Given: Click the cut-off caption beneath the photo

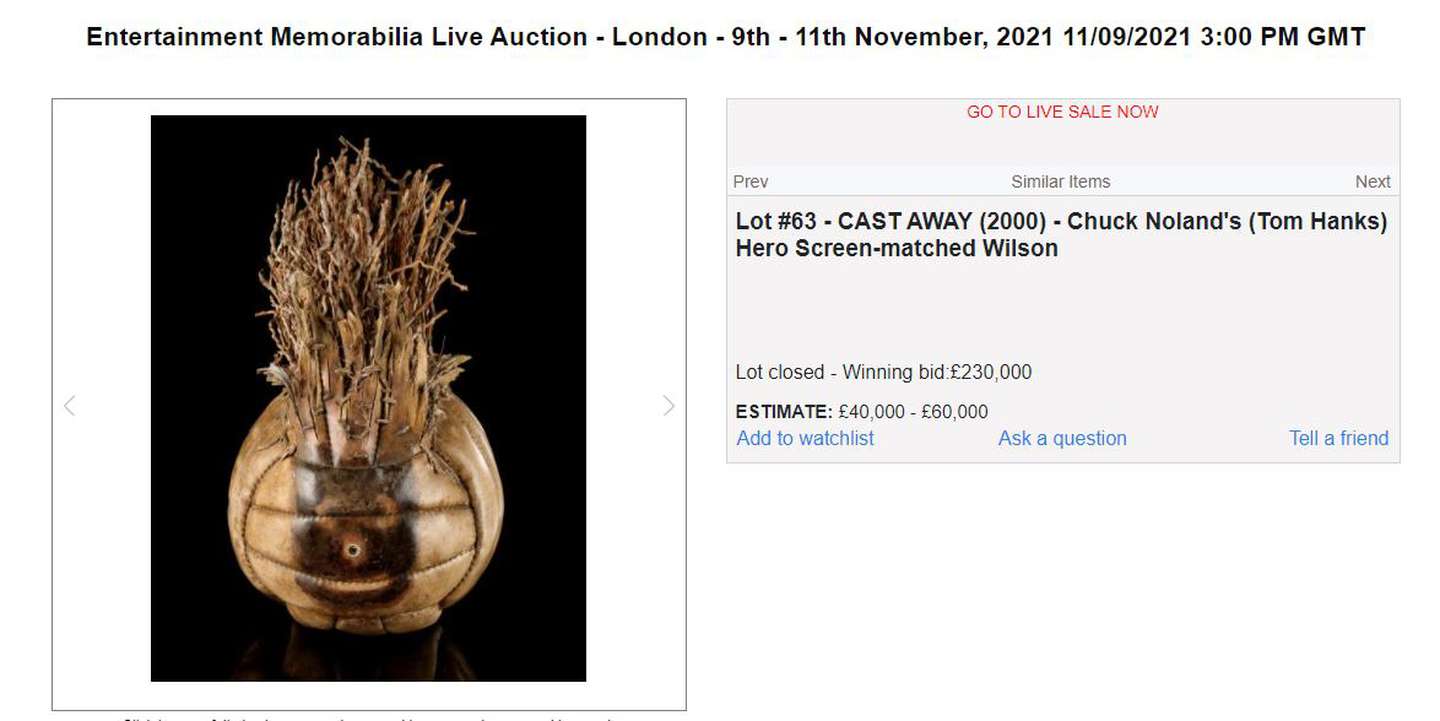Looking at the screenshot, I should pos(368,716).
